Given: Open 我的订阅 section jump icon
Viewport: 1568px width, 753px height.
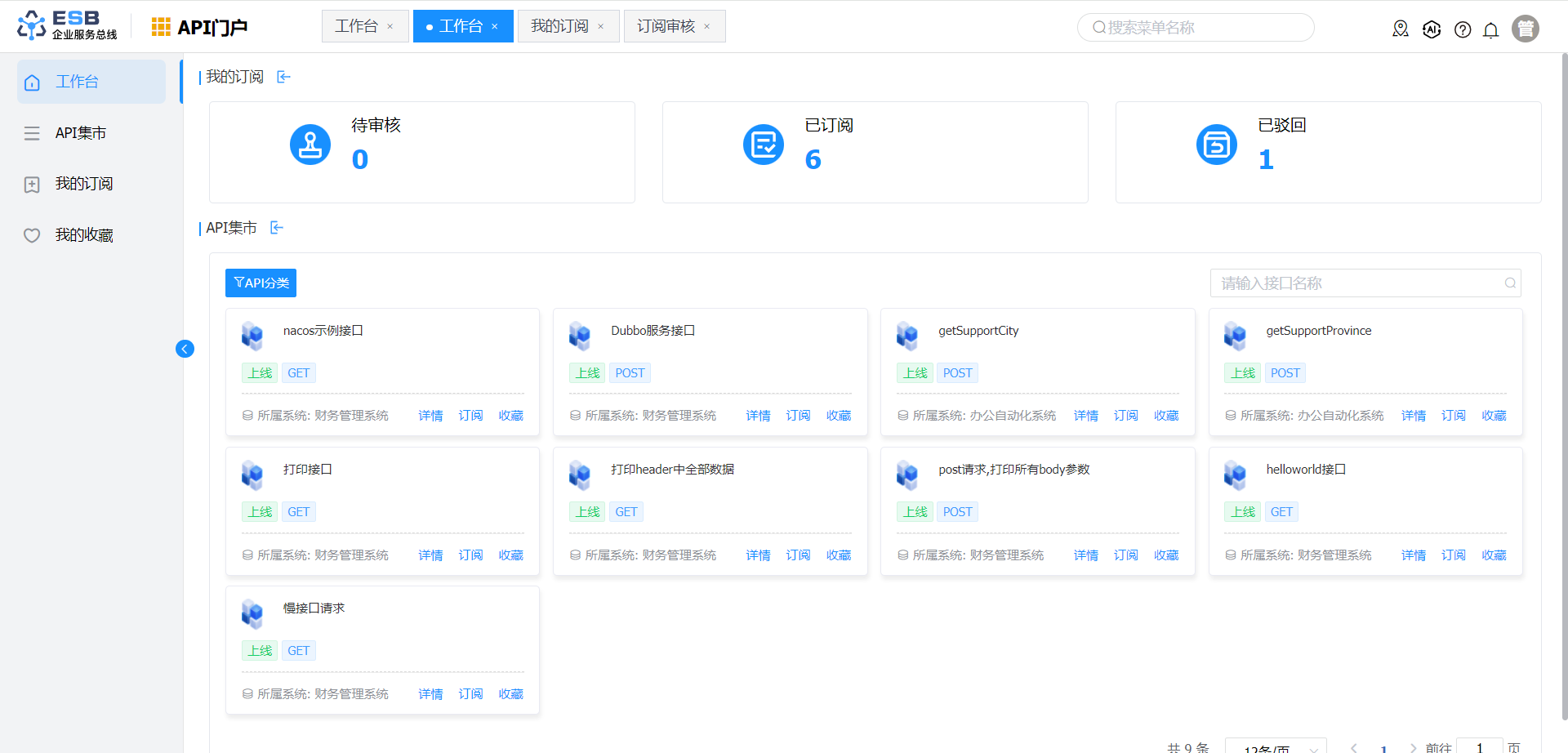Looking at the screenshot, I should [283, 77].
